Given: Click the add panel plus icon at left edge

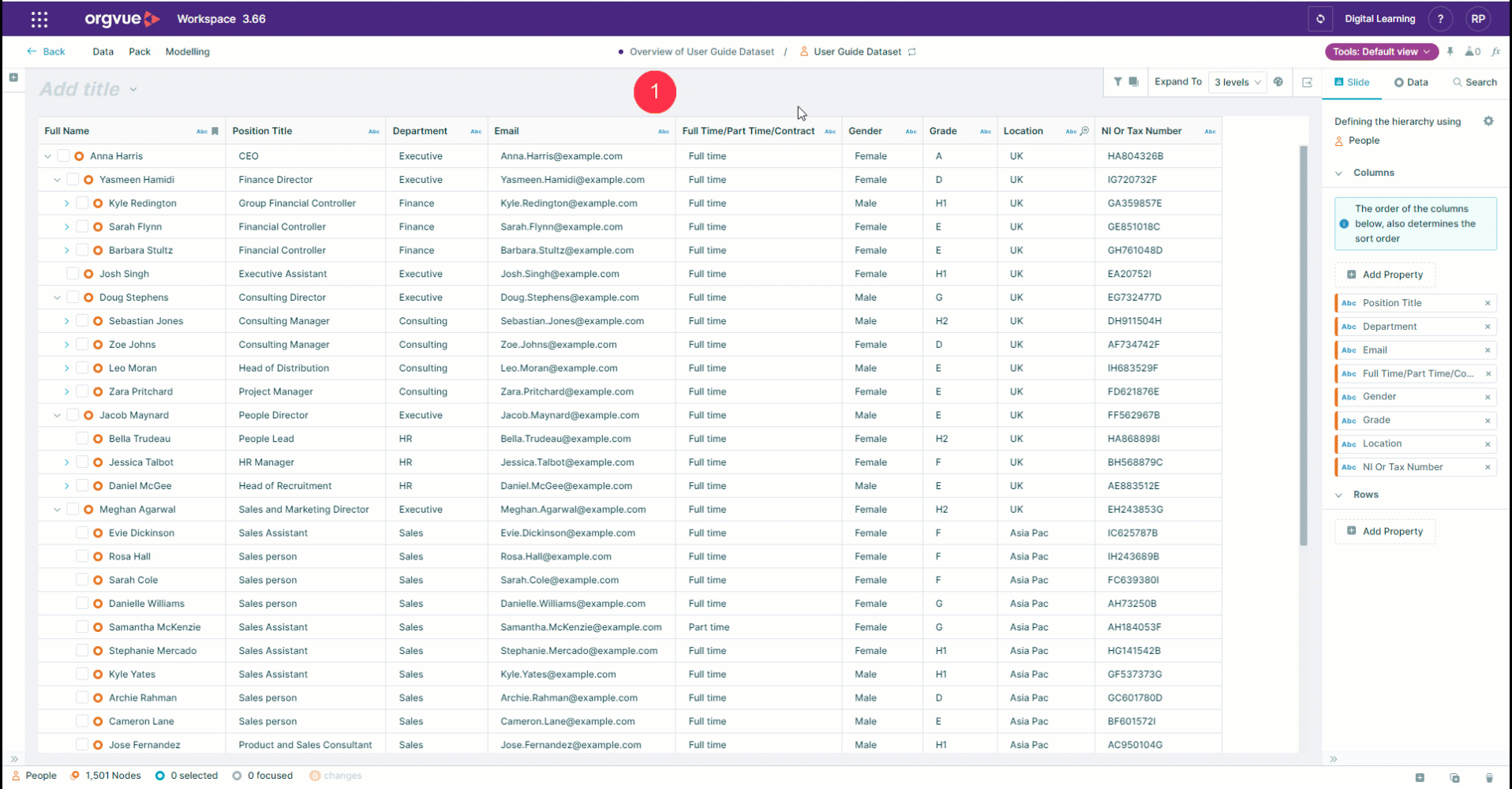Looking at the screenshot, I should tap(13, 77).
